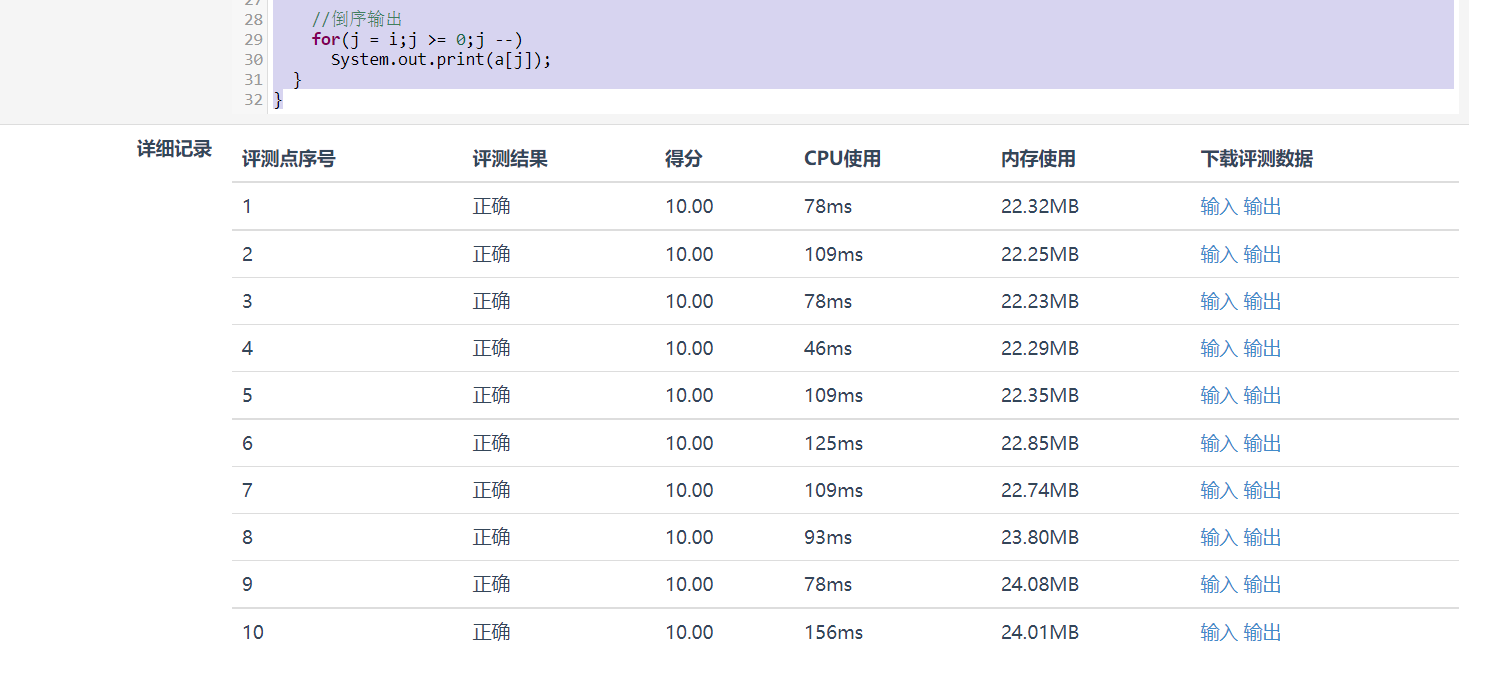Download 输出 data for test point 6
This screenshot has height=693, width=1498.
(1262, 443)
